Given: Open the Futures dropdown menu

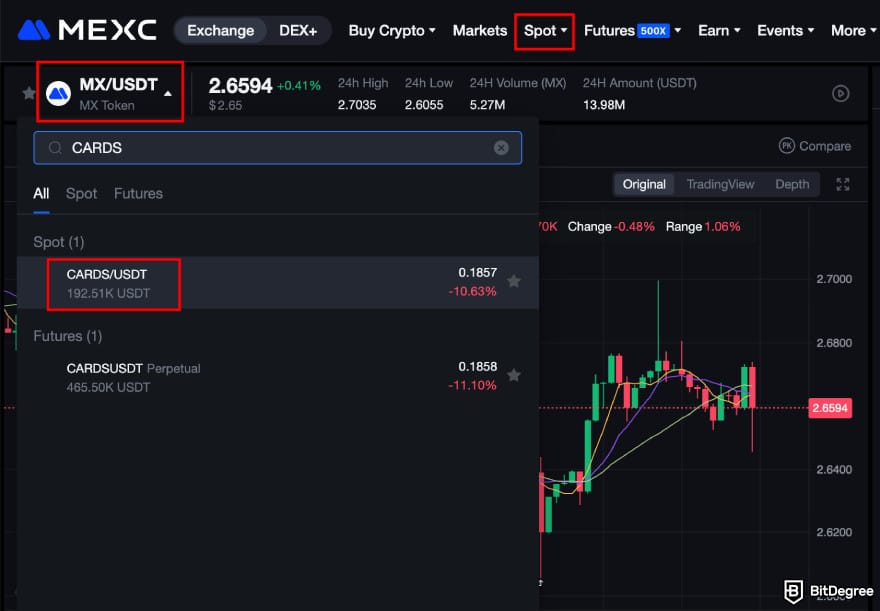Looking at the screenshot, I should 632,30.
